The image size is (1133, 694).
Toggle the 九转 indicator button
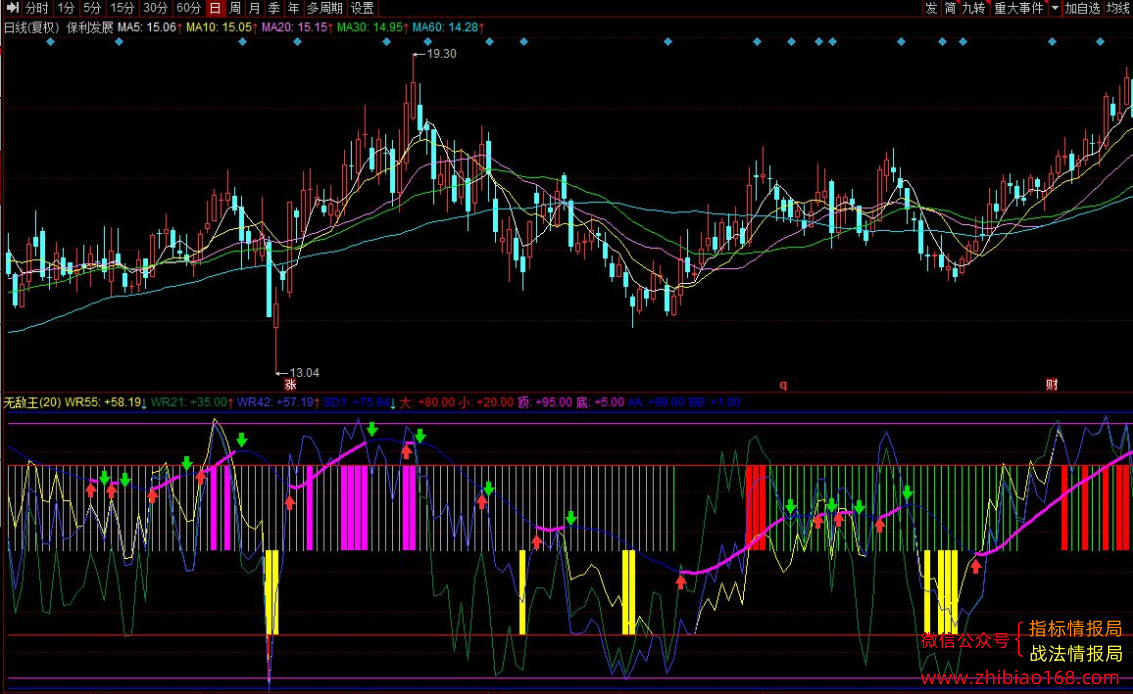click(x=973, y=8)
